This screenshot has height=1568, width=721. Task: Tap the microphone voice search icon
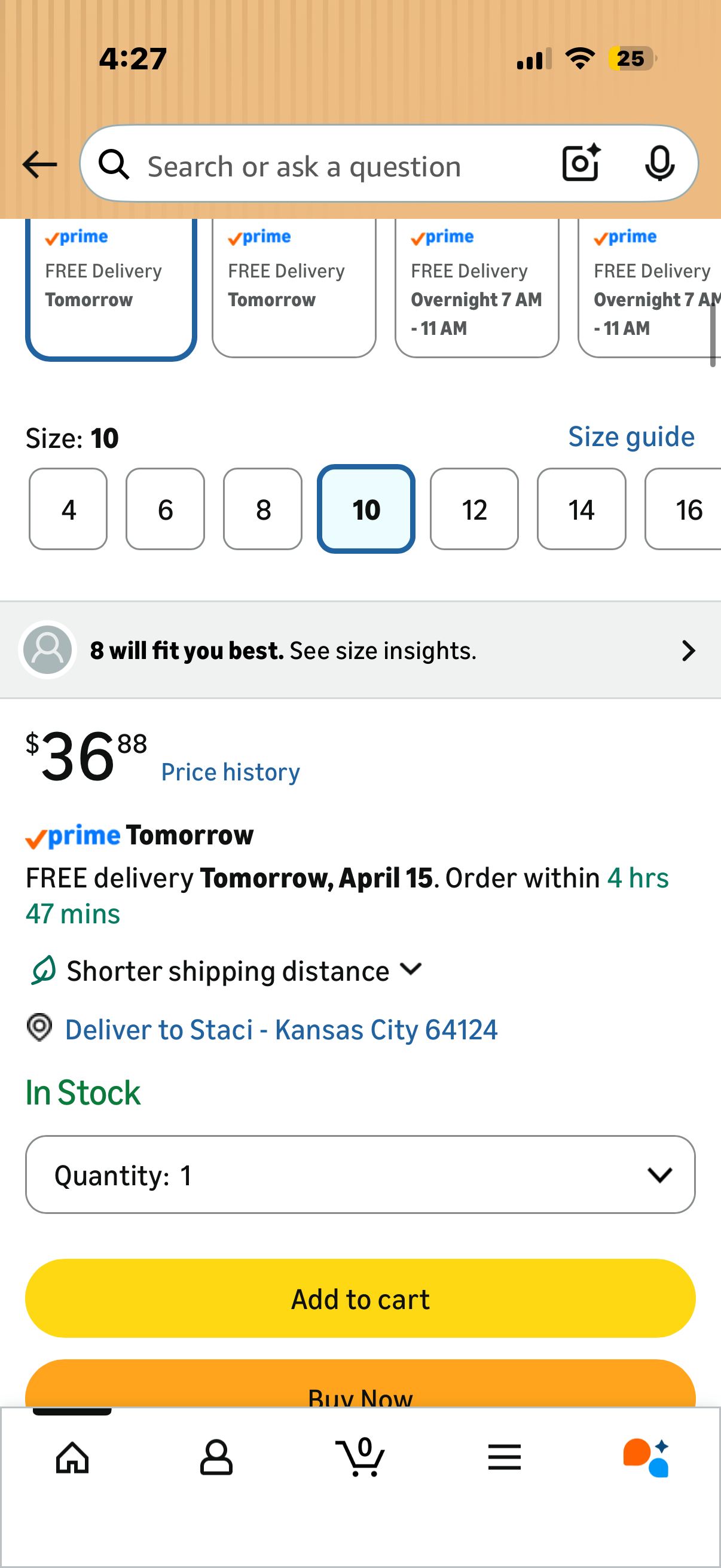click(659, 164)
